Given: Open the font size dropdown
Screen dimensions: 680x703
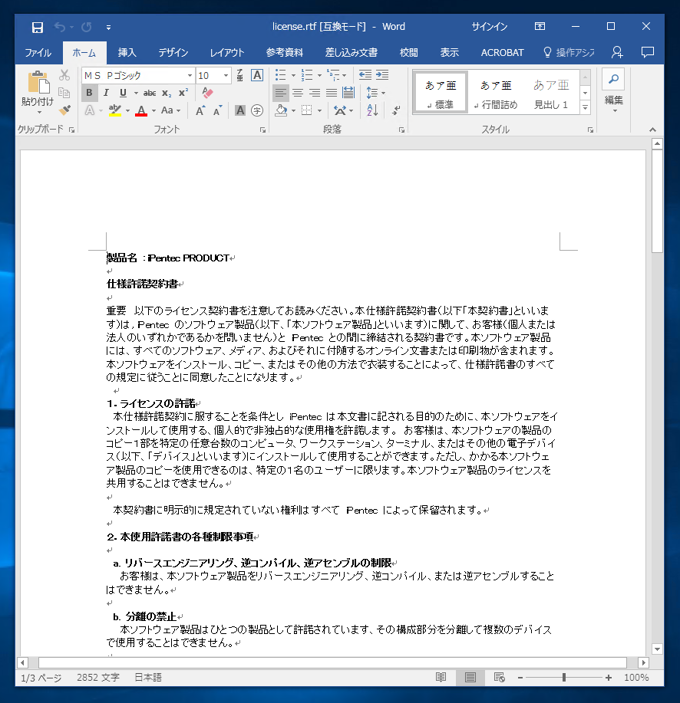Looking at the screenshot, I should click(x=226, y=75).
